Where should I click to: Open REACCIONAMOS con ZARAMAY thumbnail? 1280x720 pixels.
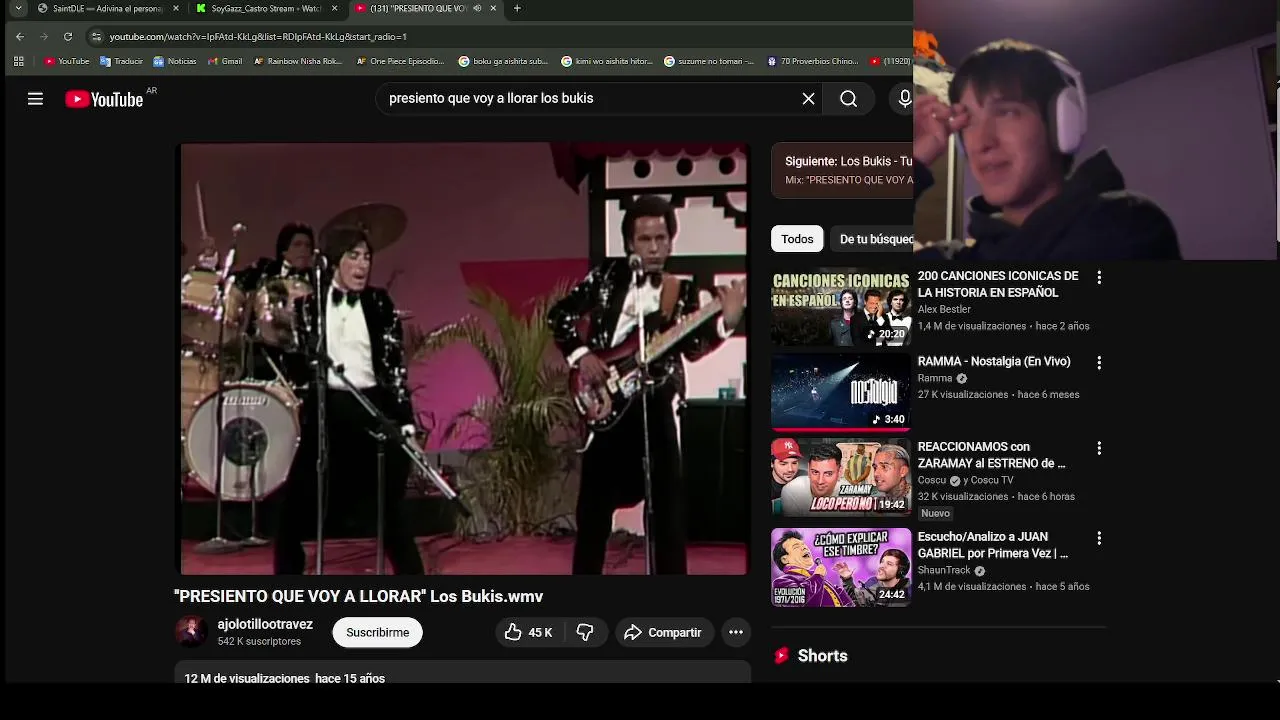[841, 477]
